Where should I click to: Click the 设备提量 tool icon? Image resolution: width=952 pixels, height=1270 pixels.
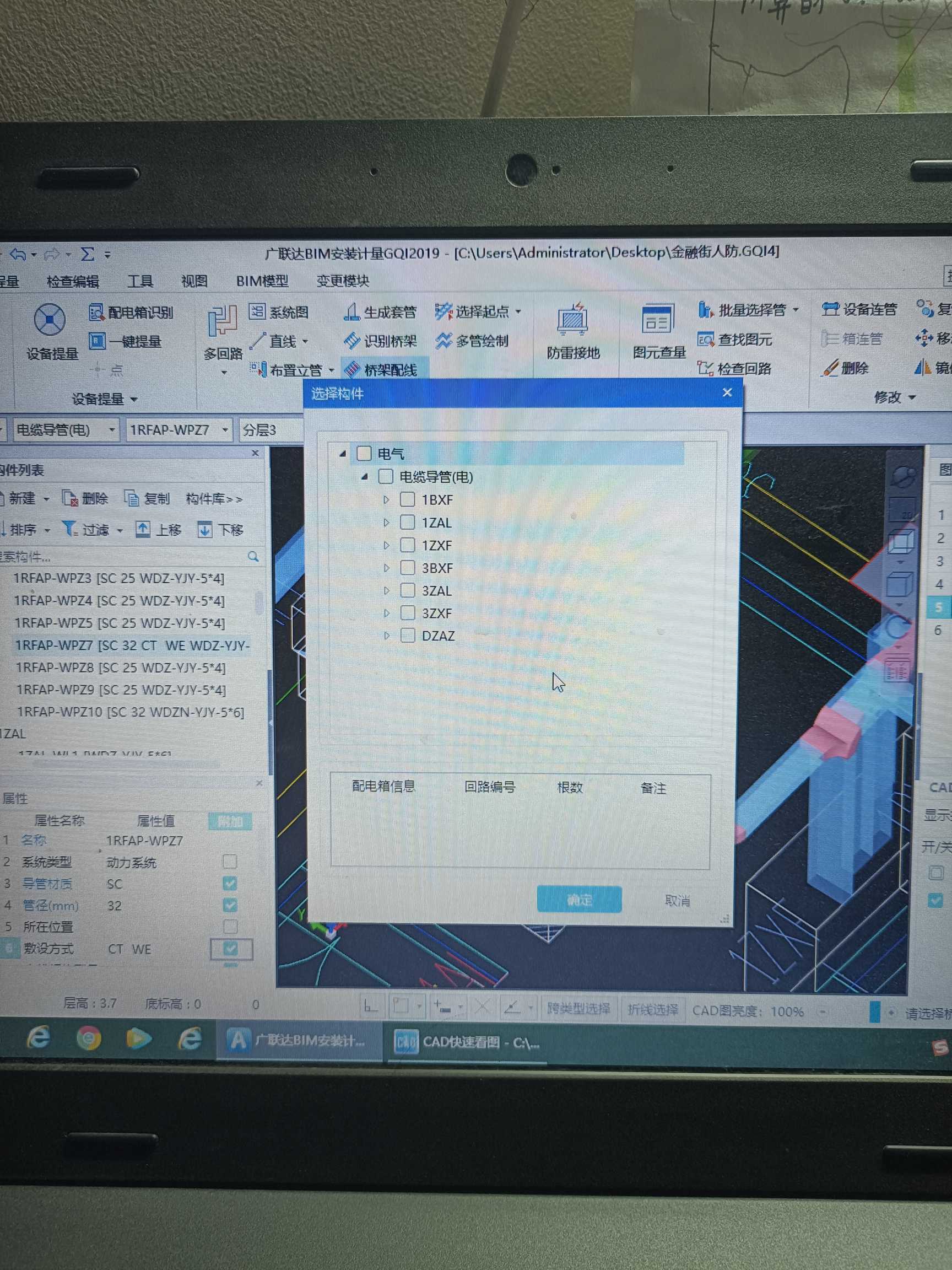(x=50, y=319)
